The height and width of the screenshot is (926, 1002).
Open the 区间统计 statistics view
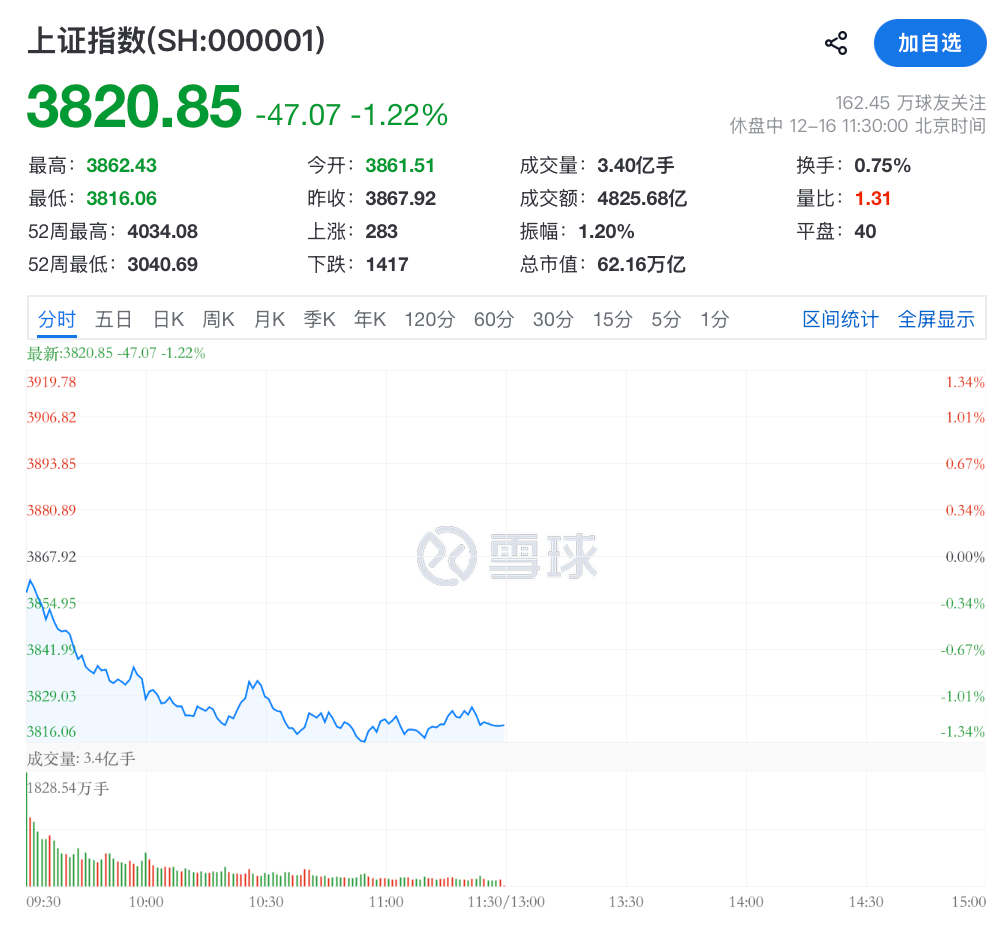(x=840, y=318)
